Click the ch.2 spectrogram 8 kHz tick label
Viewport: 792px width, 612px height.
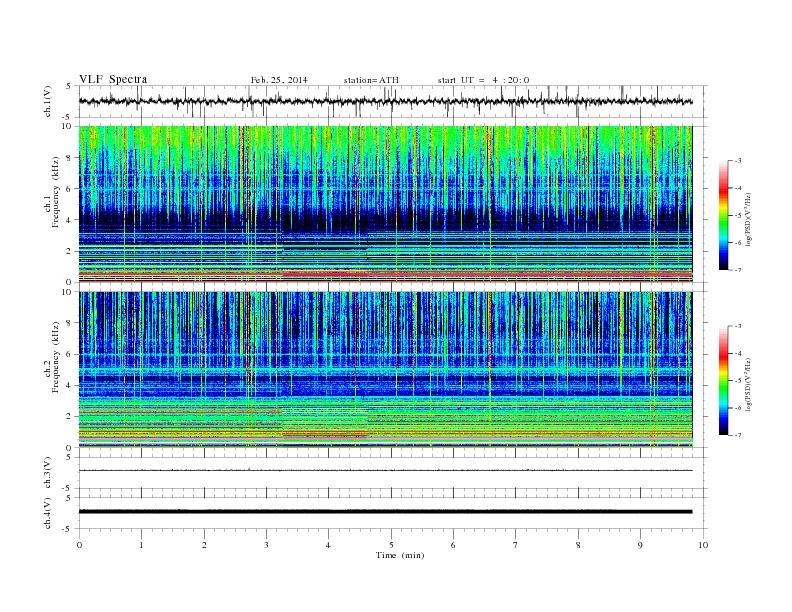69,323
